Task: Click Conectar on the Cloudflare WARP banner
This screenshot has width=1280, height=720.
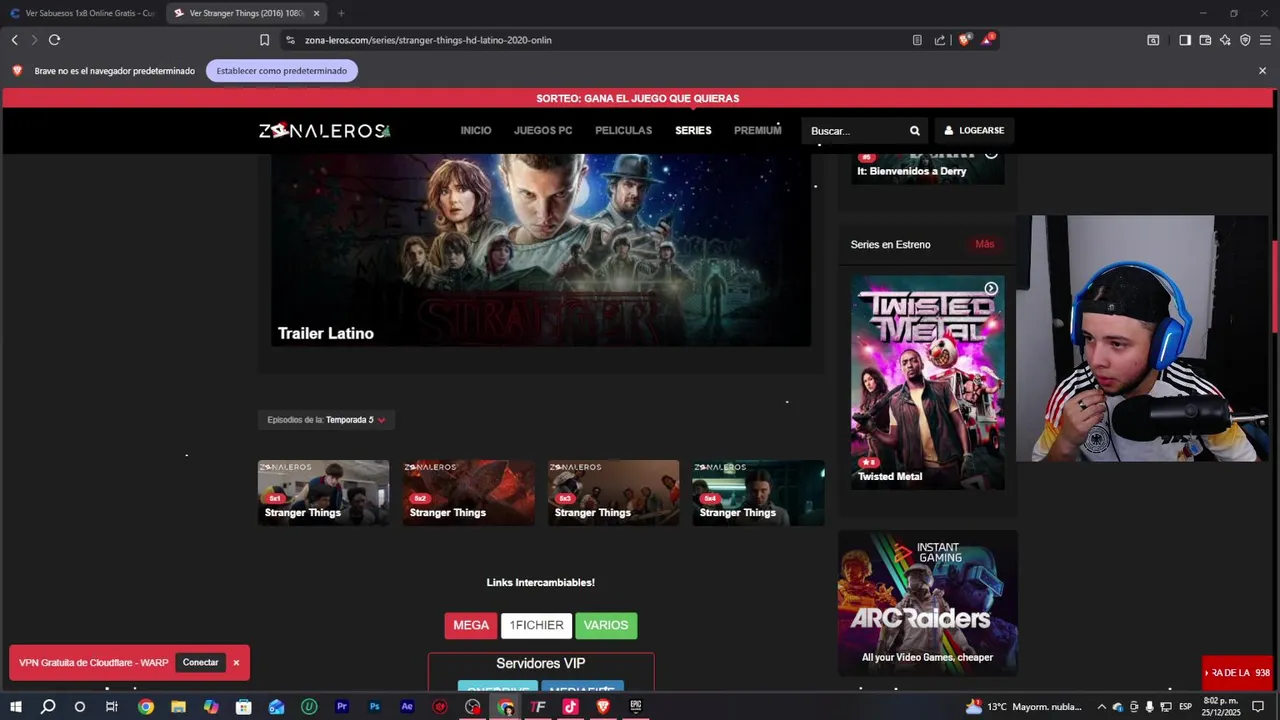Action: tap(200, 663)
